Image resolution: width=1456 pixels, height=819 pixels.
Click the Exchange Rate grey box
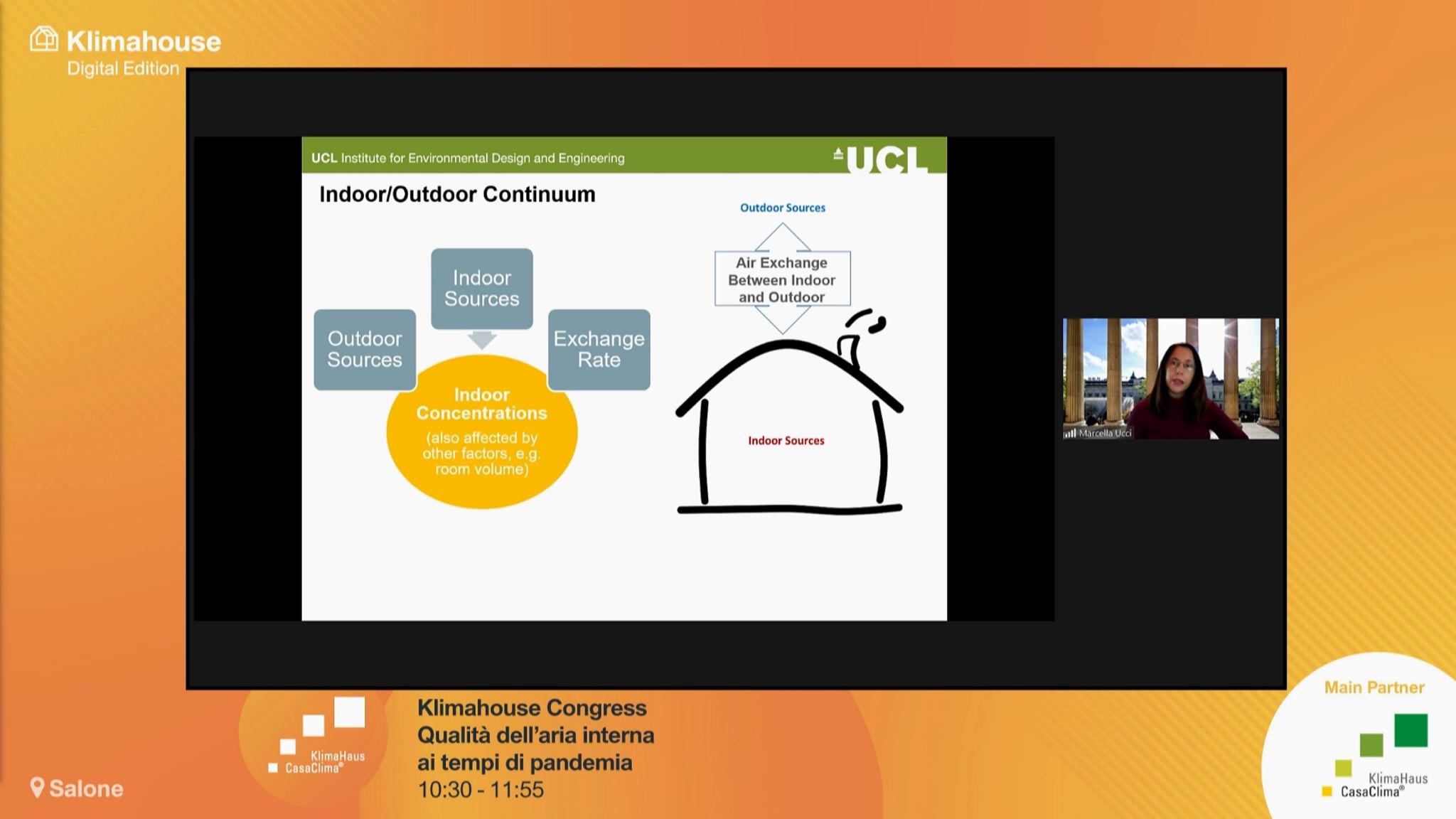pyautogui.click(x=599, y=349)
